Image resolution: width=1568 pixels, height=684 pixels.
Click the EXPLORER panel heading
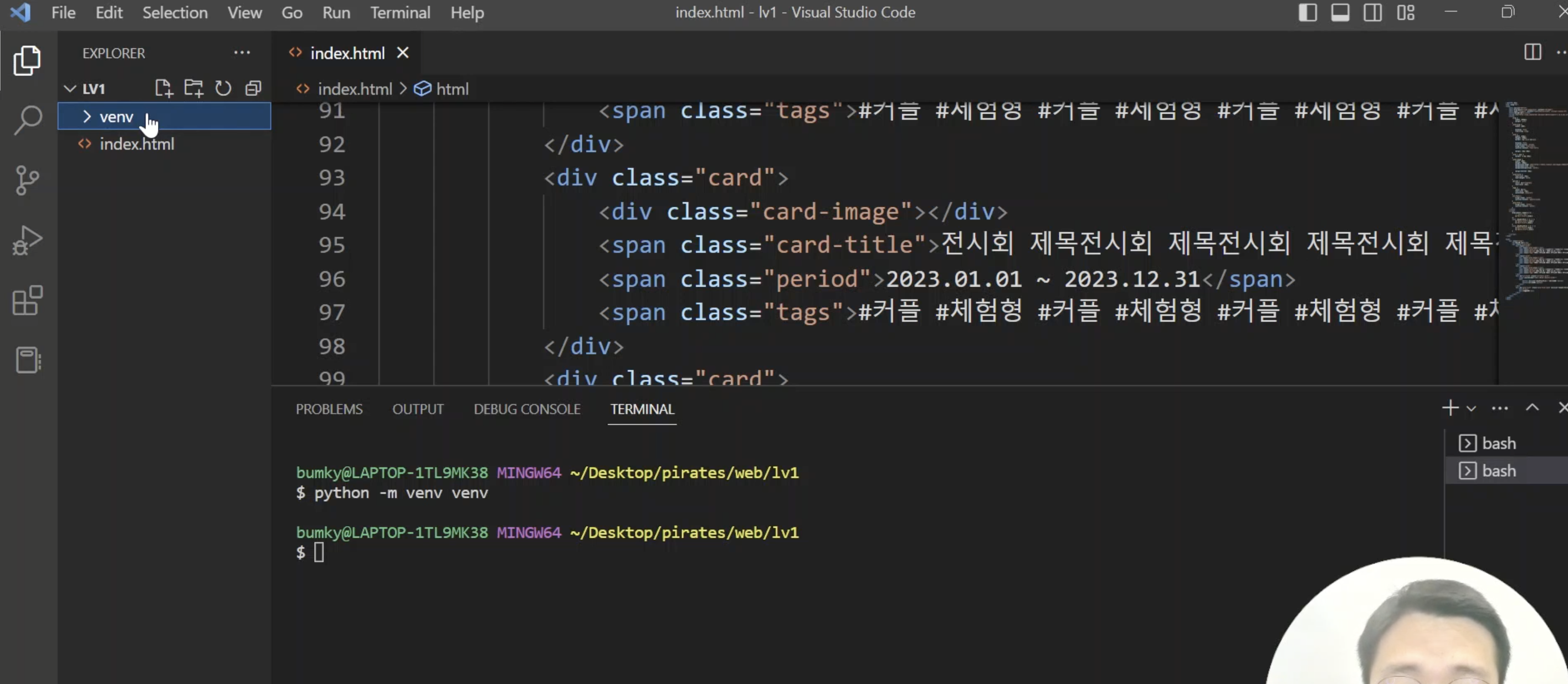click(x=114, y=53)
